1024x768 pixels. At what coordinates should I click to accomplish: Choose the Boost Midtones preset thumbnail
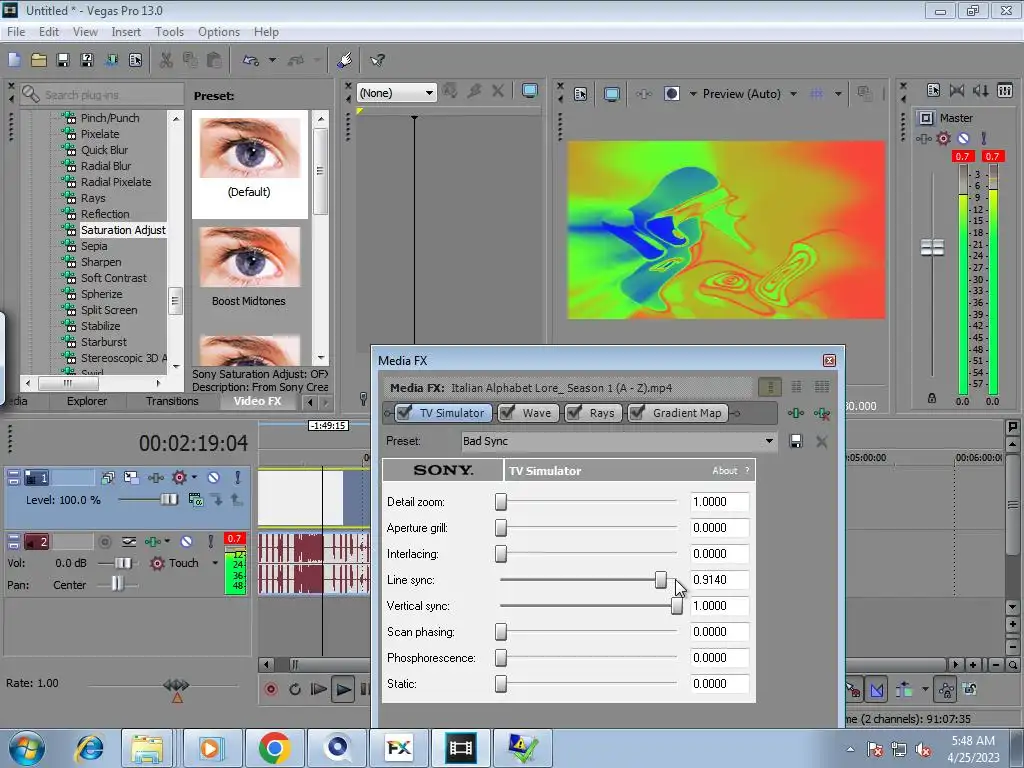point(249,257)
